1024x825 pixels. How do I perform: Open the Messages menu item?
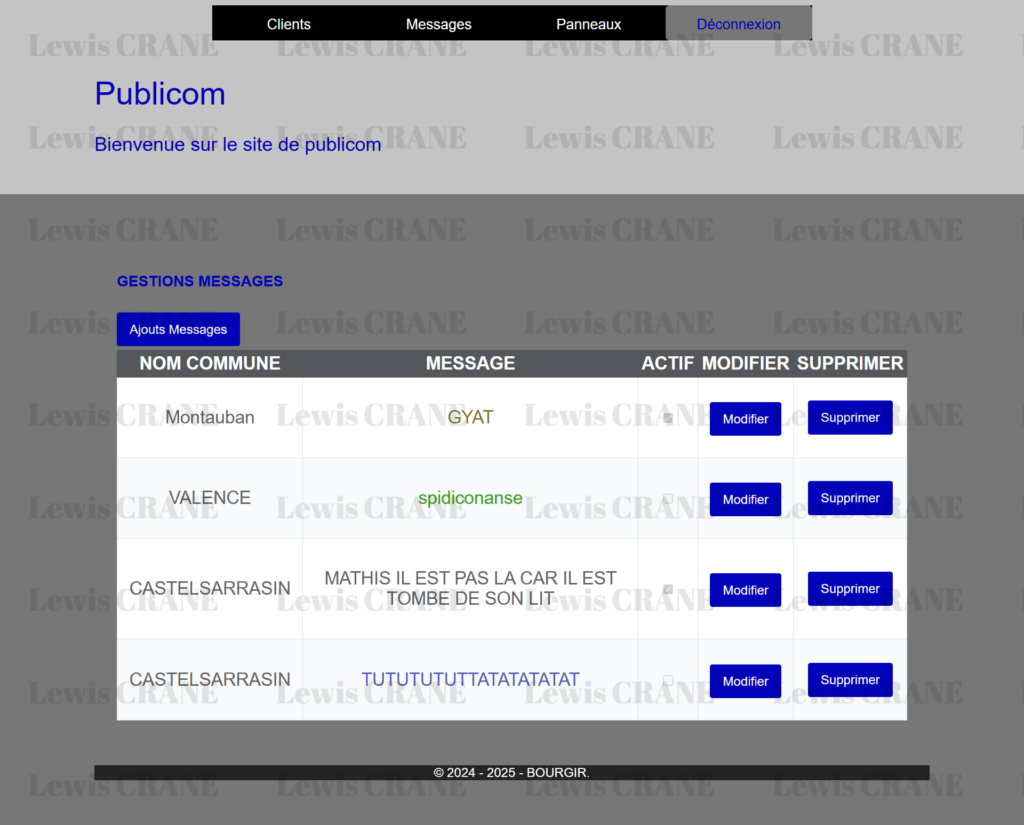point(439,24)
